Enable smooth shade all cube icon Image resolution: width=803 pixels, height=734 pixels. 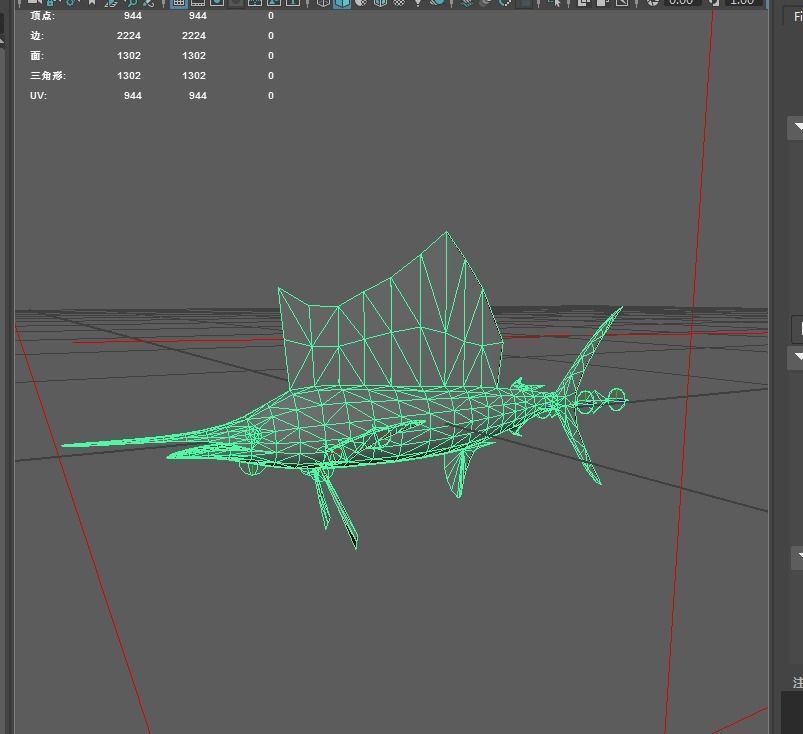pyautogui.click(x=342, y=3)
